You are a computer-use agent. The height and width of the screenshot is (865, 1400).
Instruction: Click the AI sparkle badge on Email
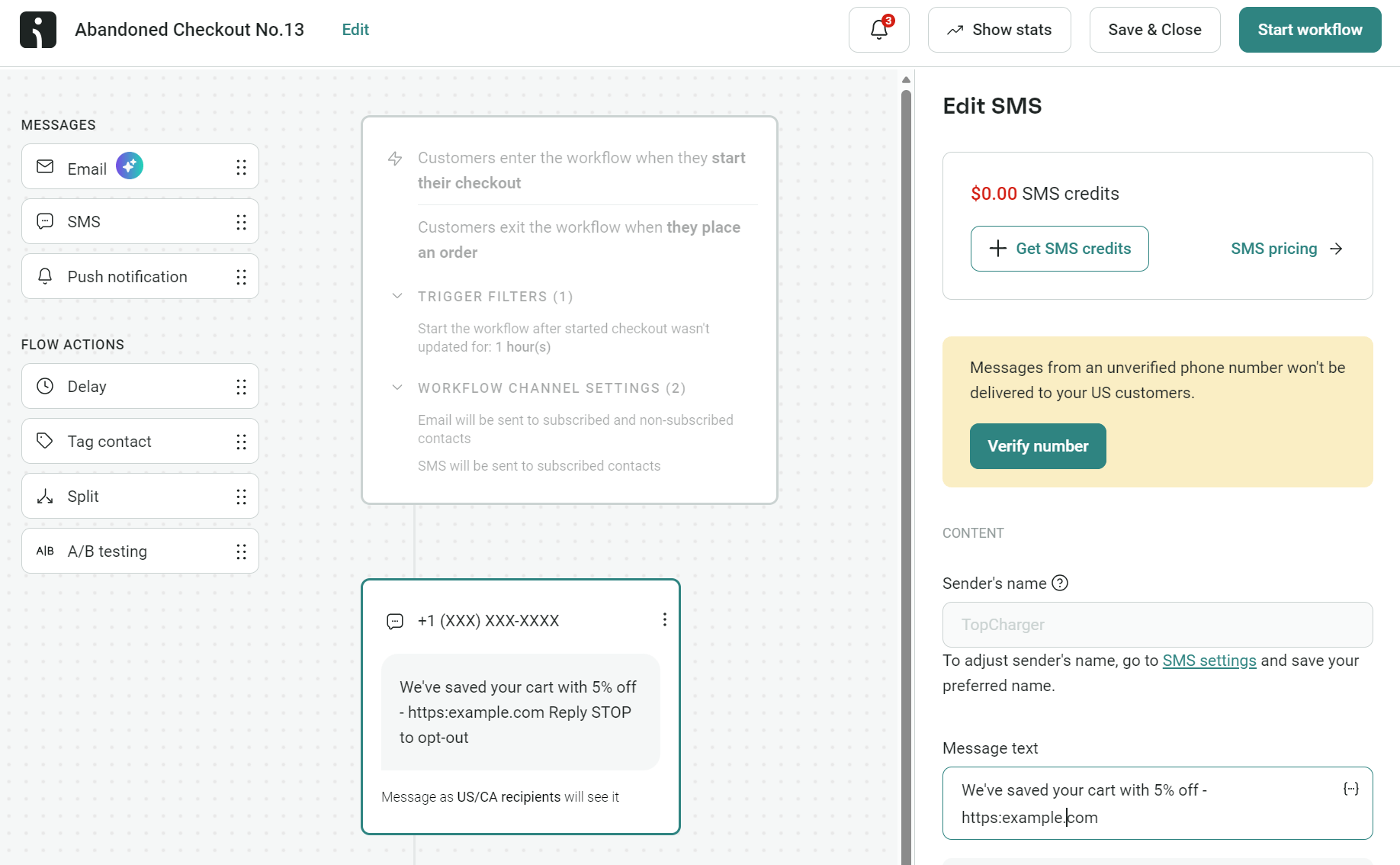point(129,165)
